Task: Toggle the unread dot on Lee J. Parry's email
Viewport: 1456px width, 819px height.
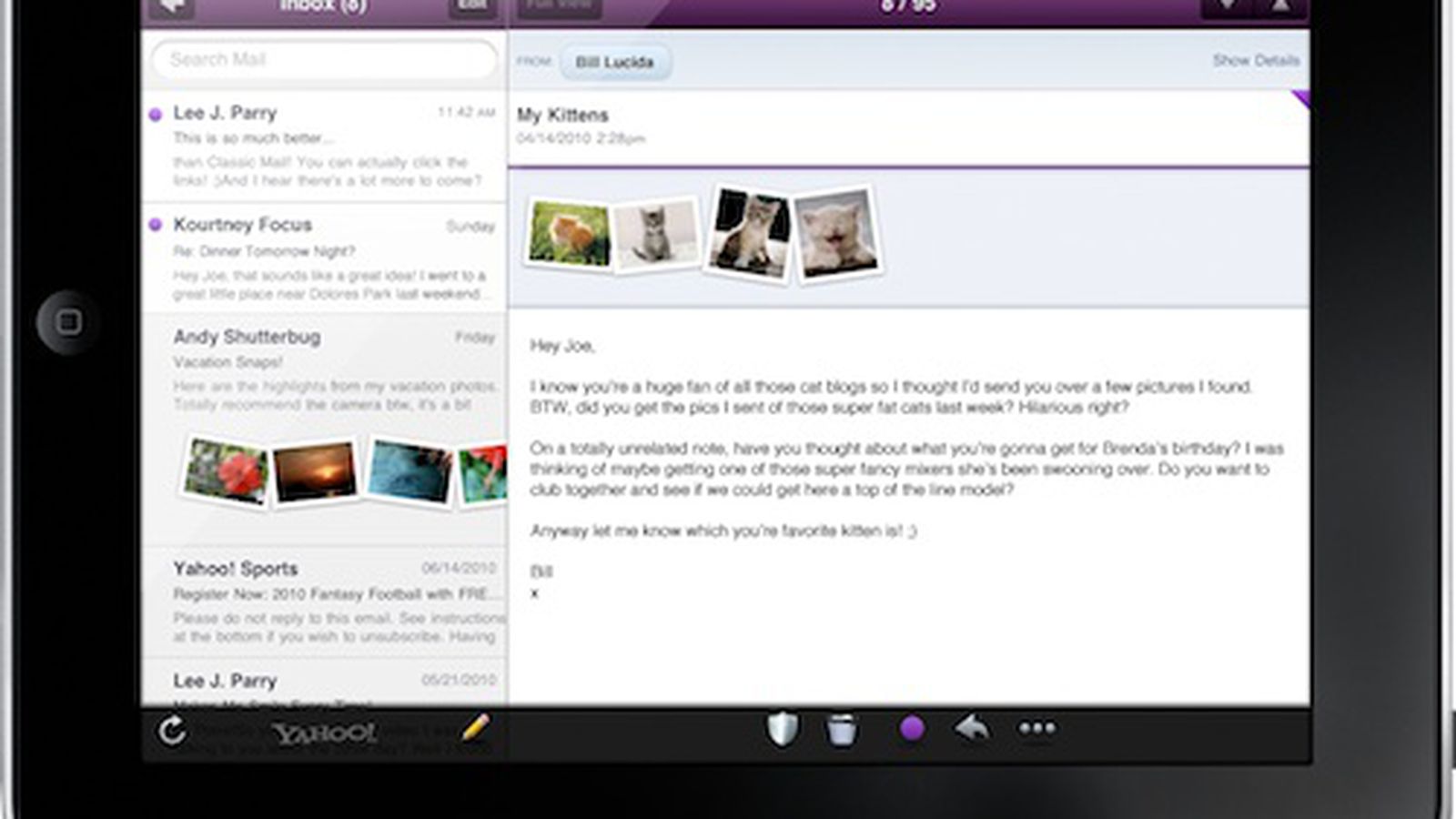Action: (156, 115)
